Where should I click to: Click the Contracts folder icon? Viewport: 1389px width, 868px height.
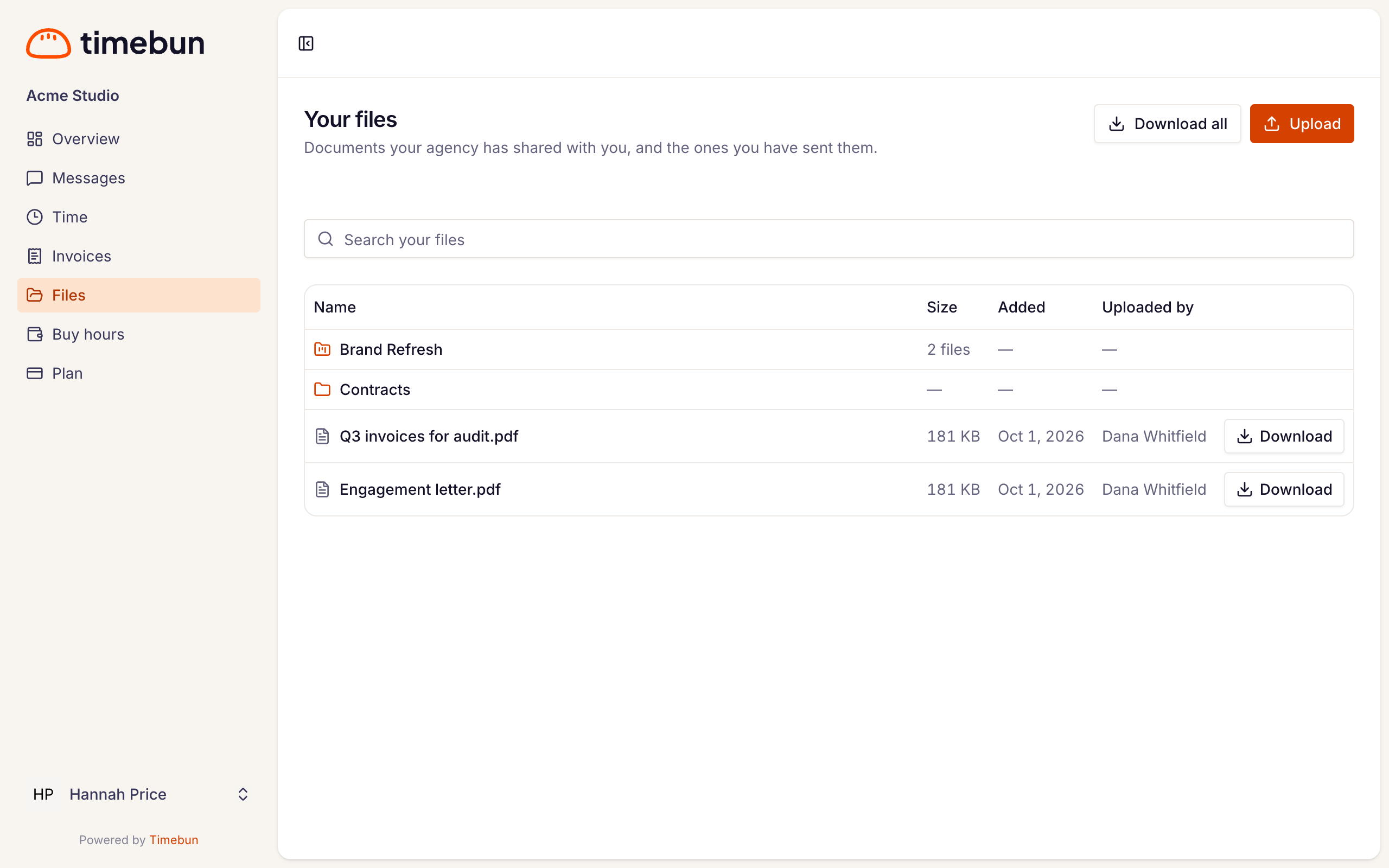pyautogui.click(x=322, y=389)
